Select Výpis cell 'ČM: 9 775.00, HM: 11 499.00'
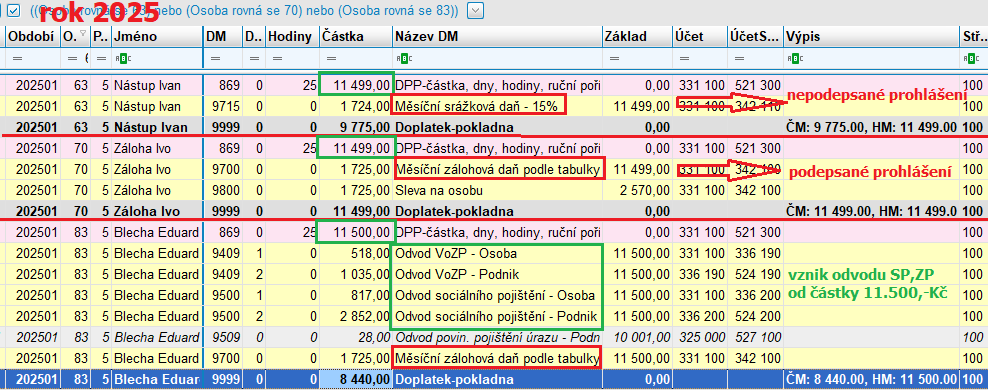 click(871, 127)
